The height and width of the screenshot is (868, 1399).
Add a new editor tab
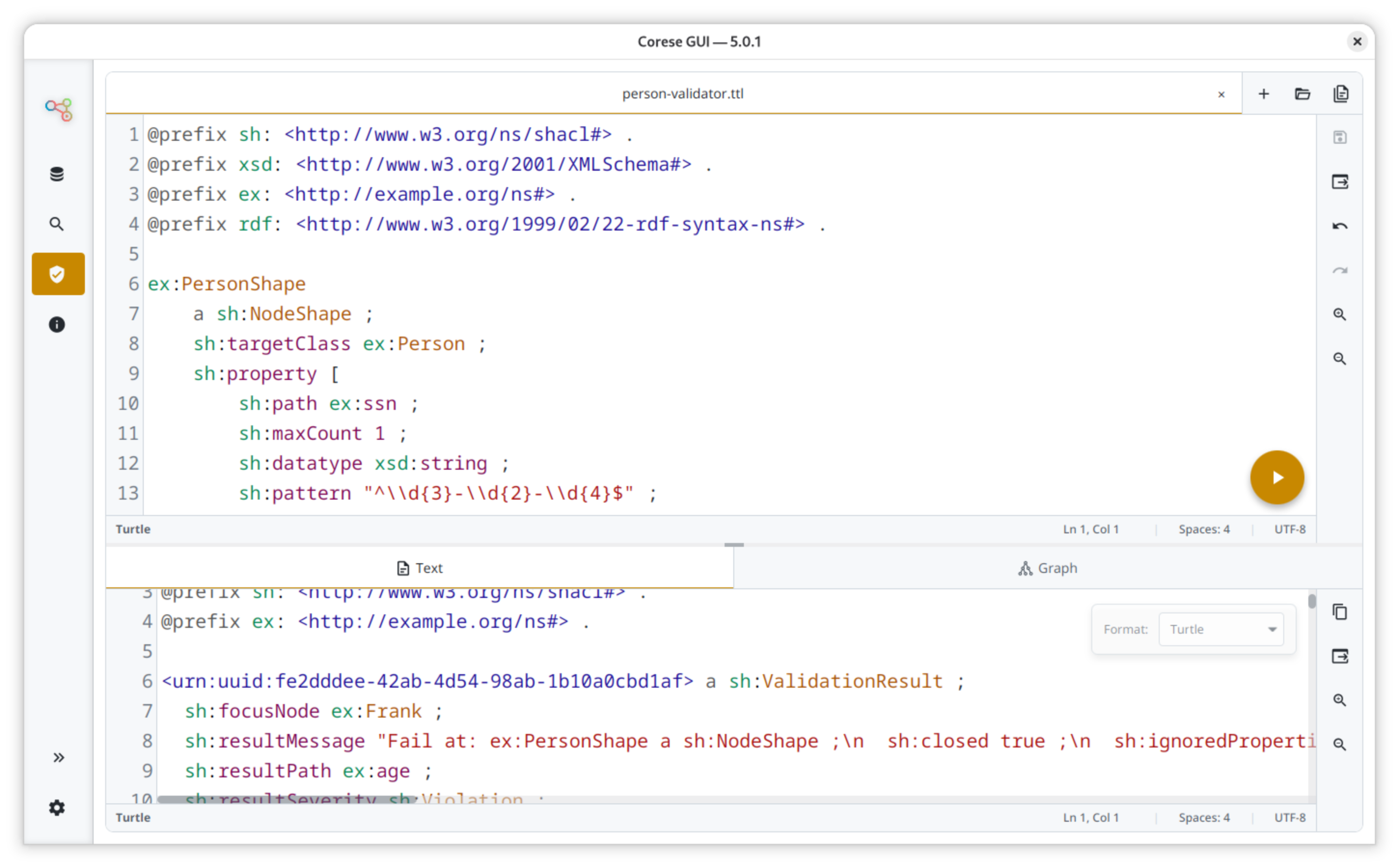1264,94
